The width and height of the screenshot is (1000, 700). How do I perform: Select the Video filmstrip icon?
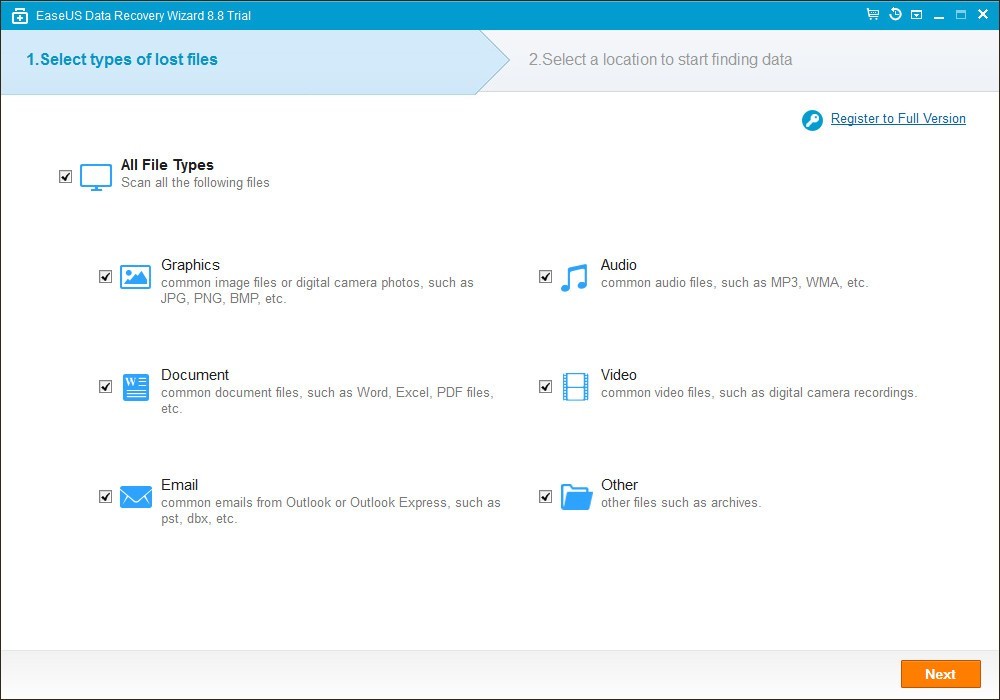[575, 386]
